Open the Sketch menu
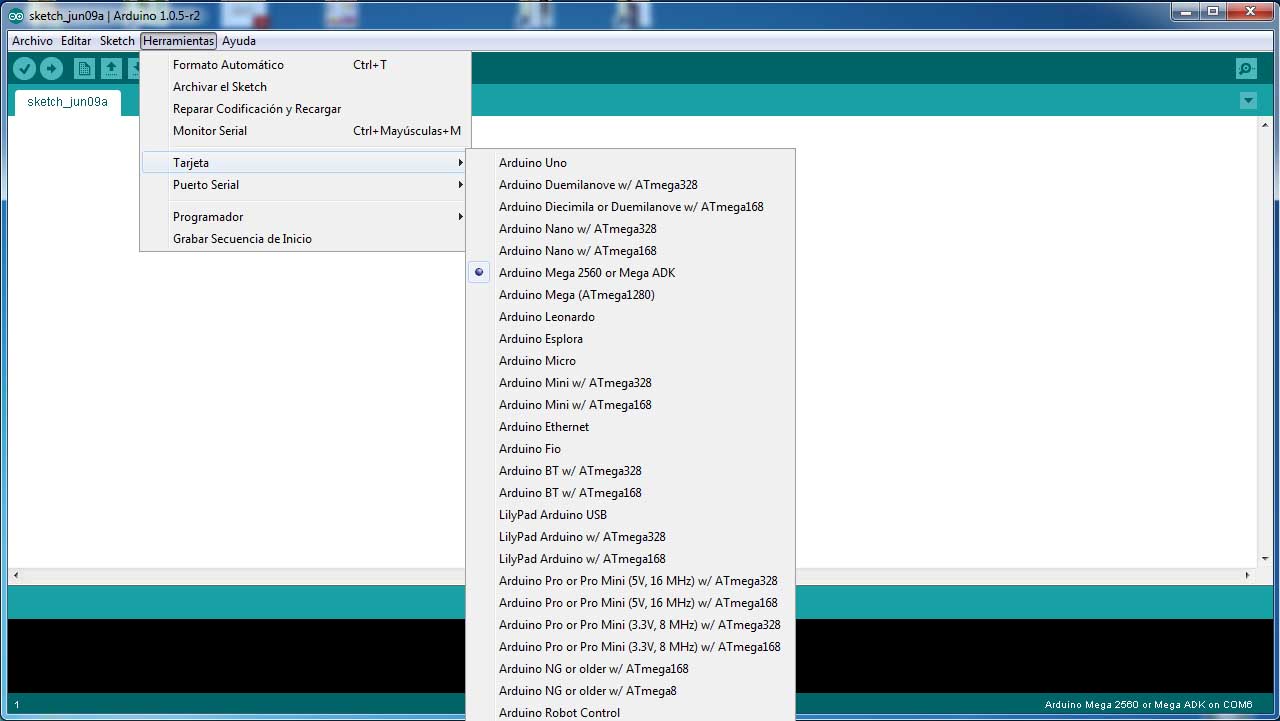1280x721 pixels. pos(117,41)
